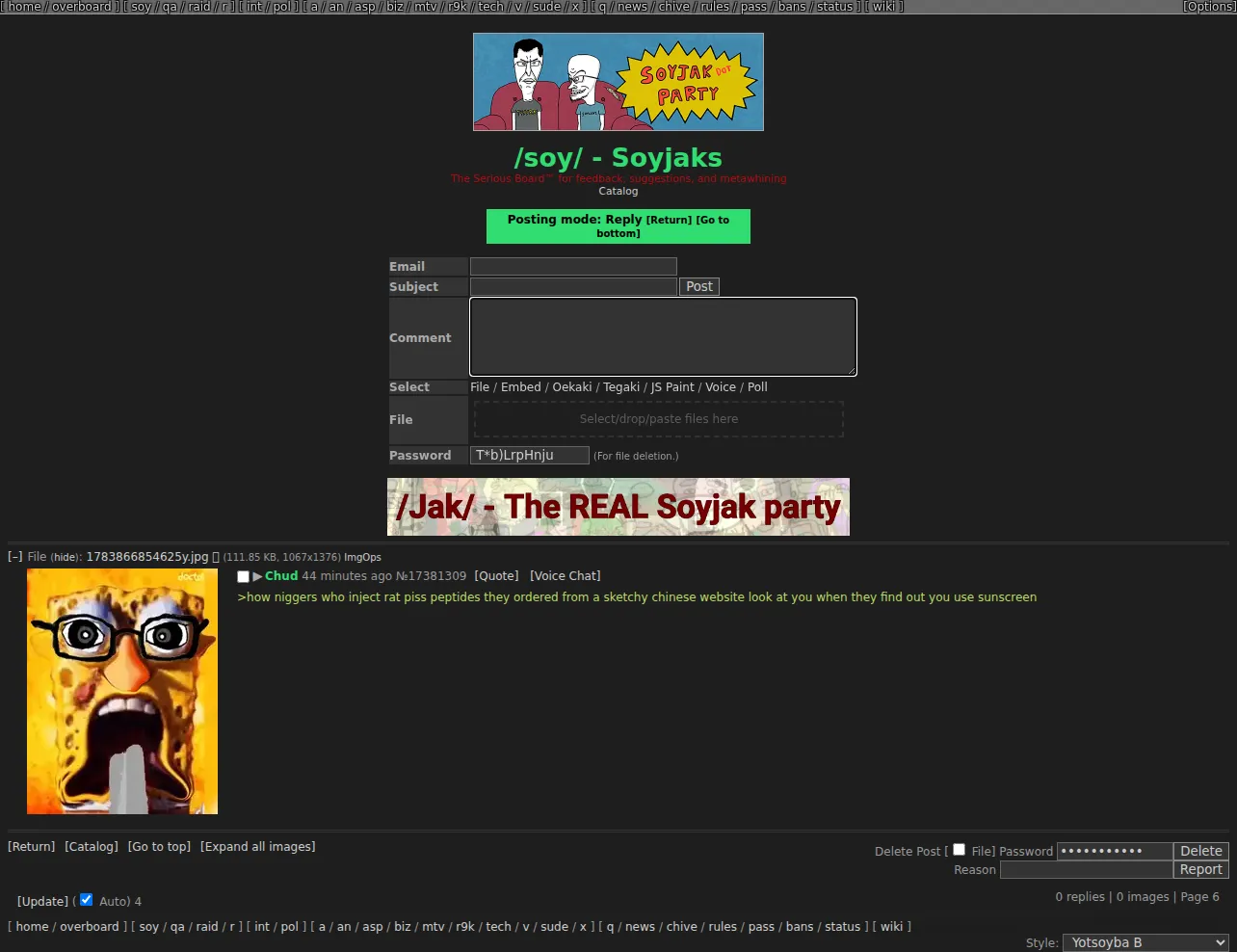Disable the Auto update checkbox

86,899
